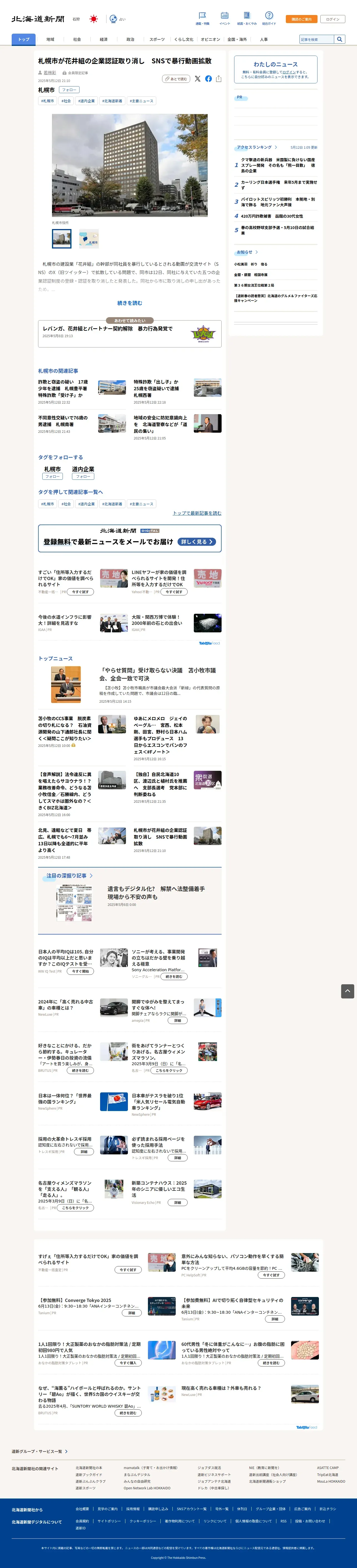Click the magnifier search button
Viewport: 357px width, 1568px height.
tap(339, 39)
